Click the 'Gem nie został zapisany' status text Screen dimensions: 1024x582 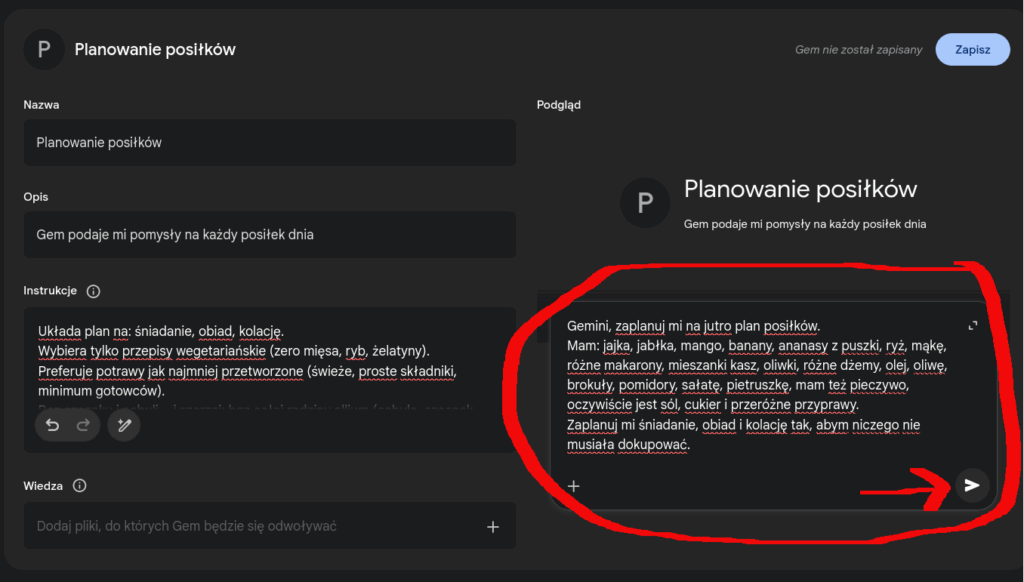[856, 49]
